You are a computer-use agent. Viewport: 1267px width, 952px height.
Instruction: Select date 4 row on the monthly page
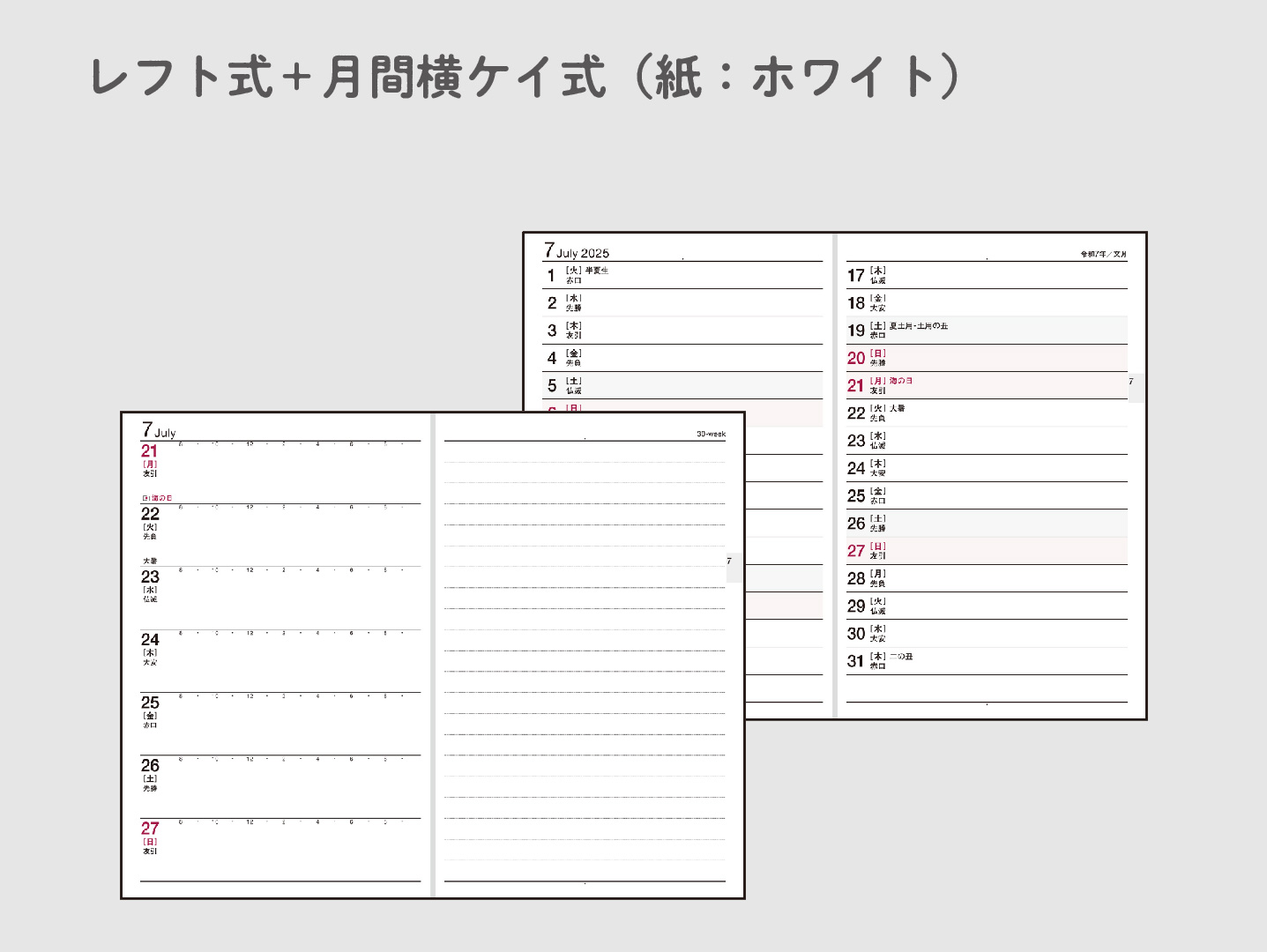point(682,358)
